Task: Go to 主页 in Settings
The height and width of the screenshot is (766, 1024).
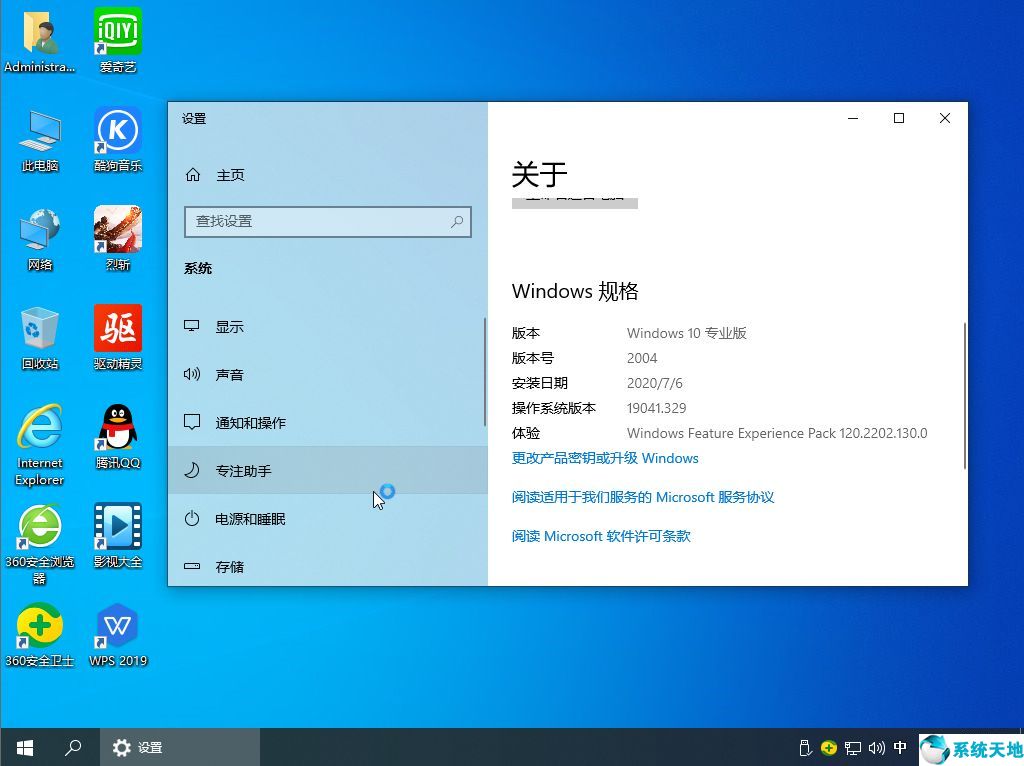Action: pyautogui.click(x=328, y=174)
